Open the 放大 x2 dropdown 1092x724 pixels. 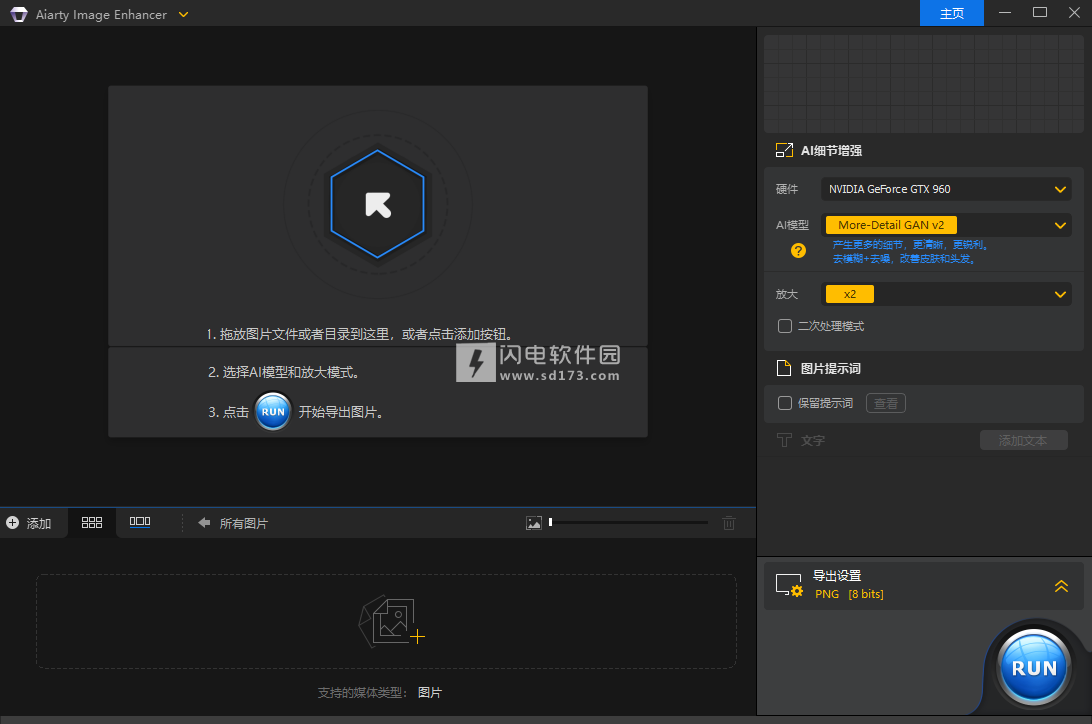pos(946,294)
